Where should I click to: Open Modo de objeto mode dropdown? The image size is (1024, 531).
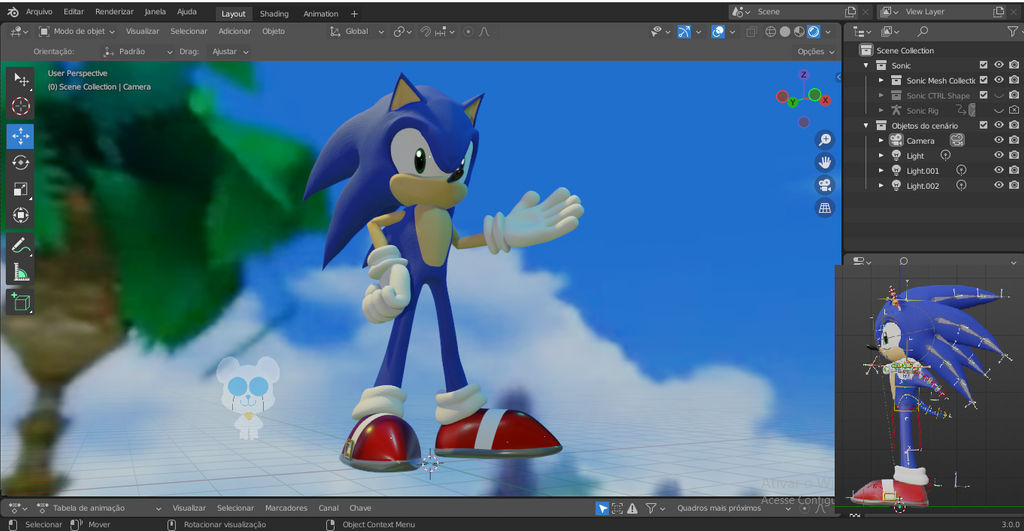click(77, 31)
